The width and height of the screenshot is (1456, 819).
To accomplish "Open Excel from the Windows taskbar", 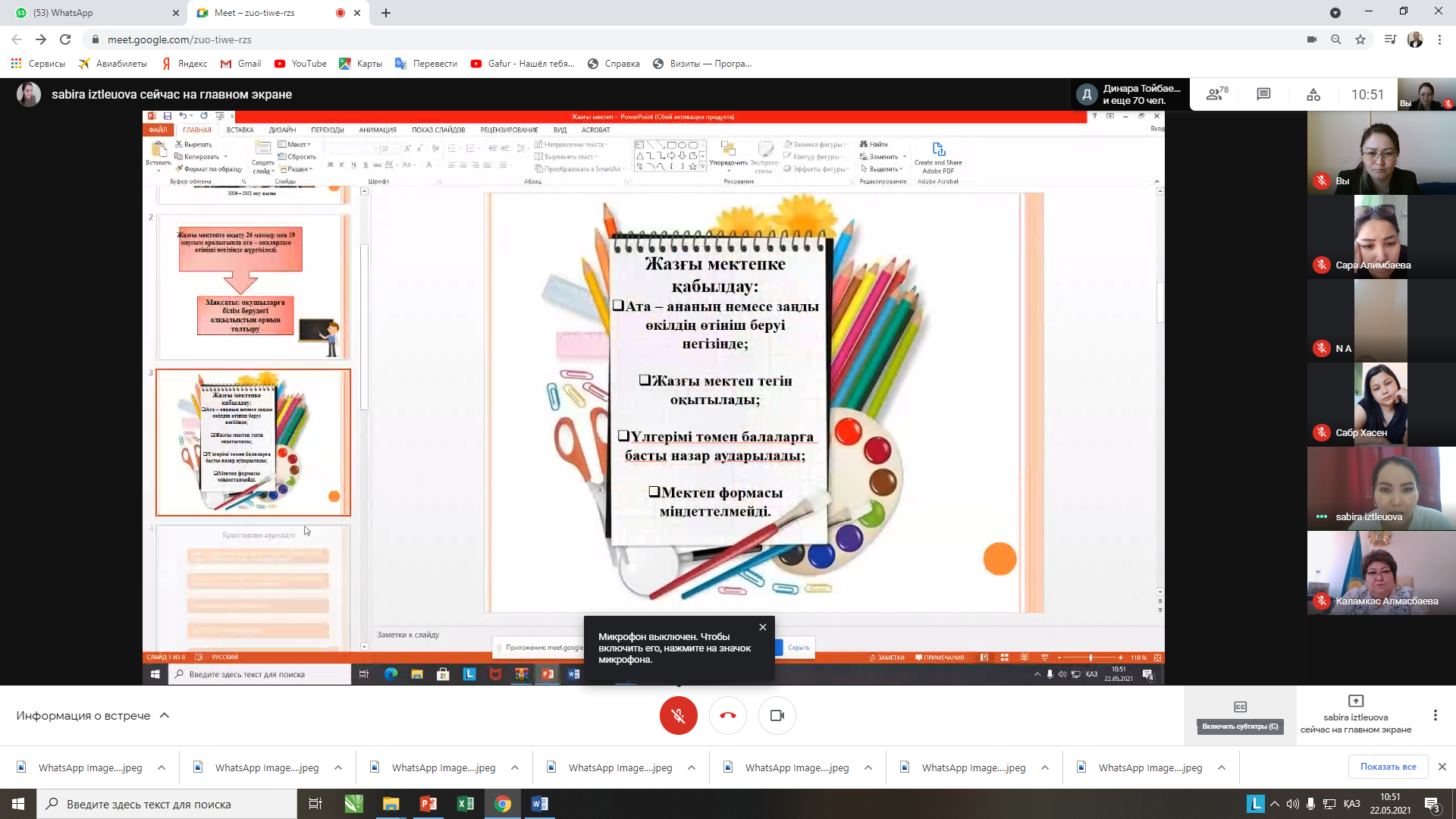I will [x=465, y=804].
